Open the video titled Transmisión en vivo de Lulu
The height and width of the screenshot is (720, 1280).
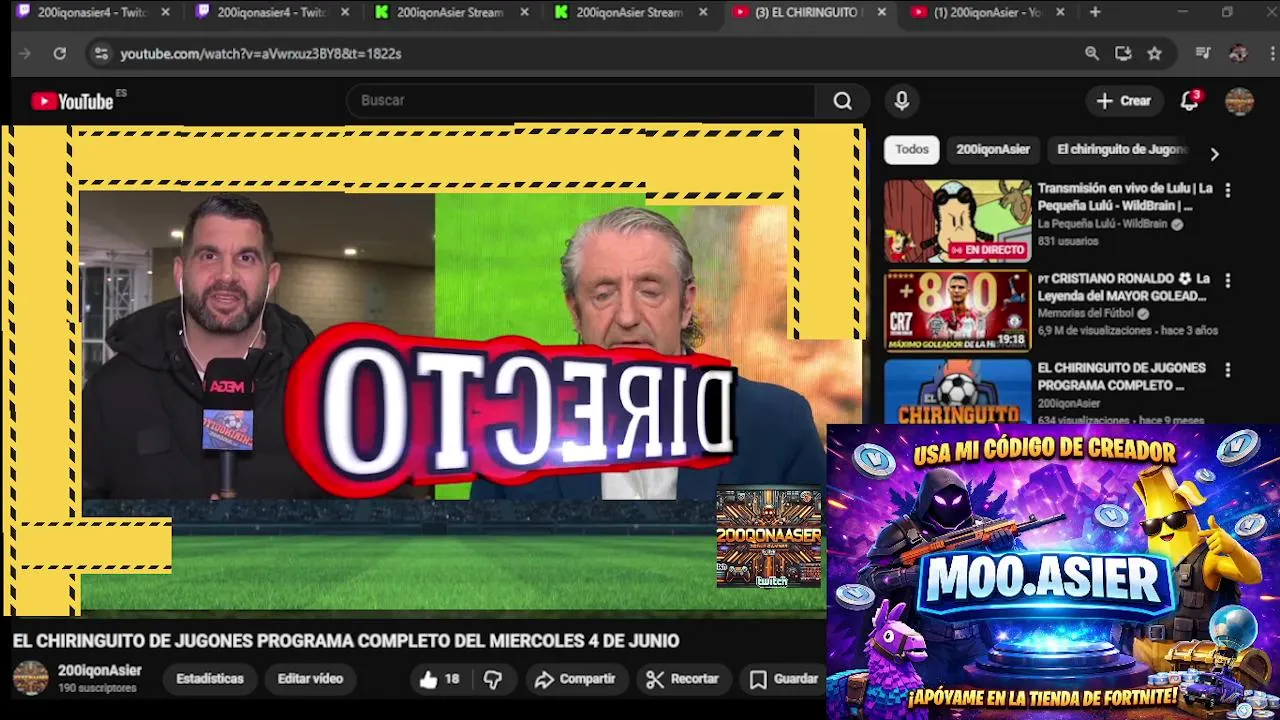click(x=1125, y=197)
